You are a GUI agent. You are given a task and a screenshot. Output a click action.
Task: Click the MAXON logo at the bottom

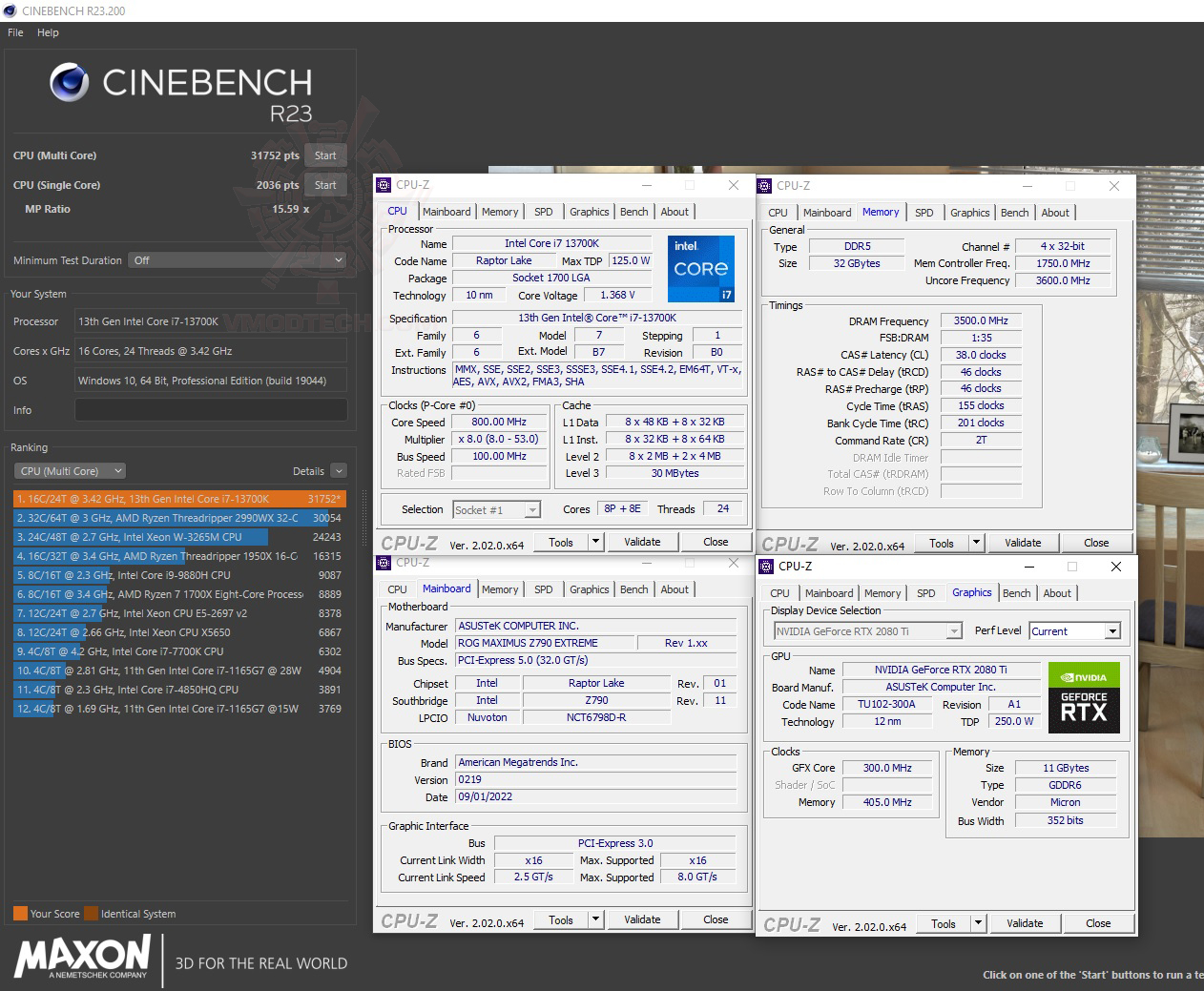[82, 957]
